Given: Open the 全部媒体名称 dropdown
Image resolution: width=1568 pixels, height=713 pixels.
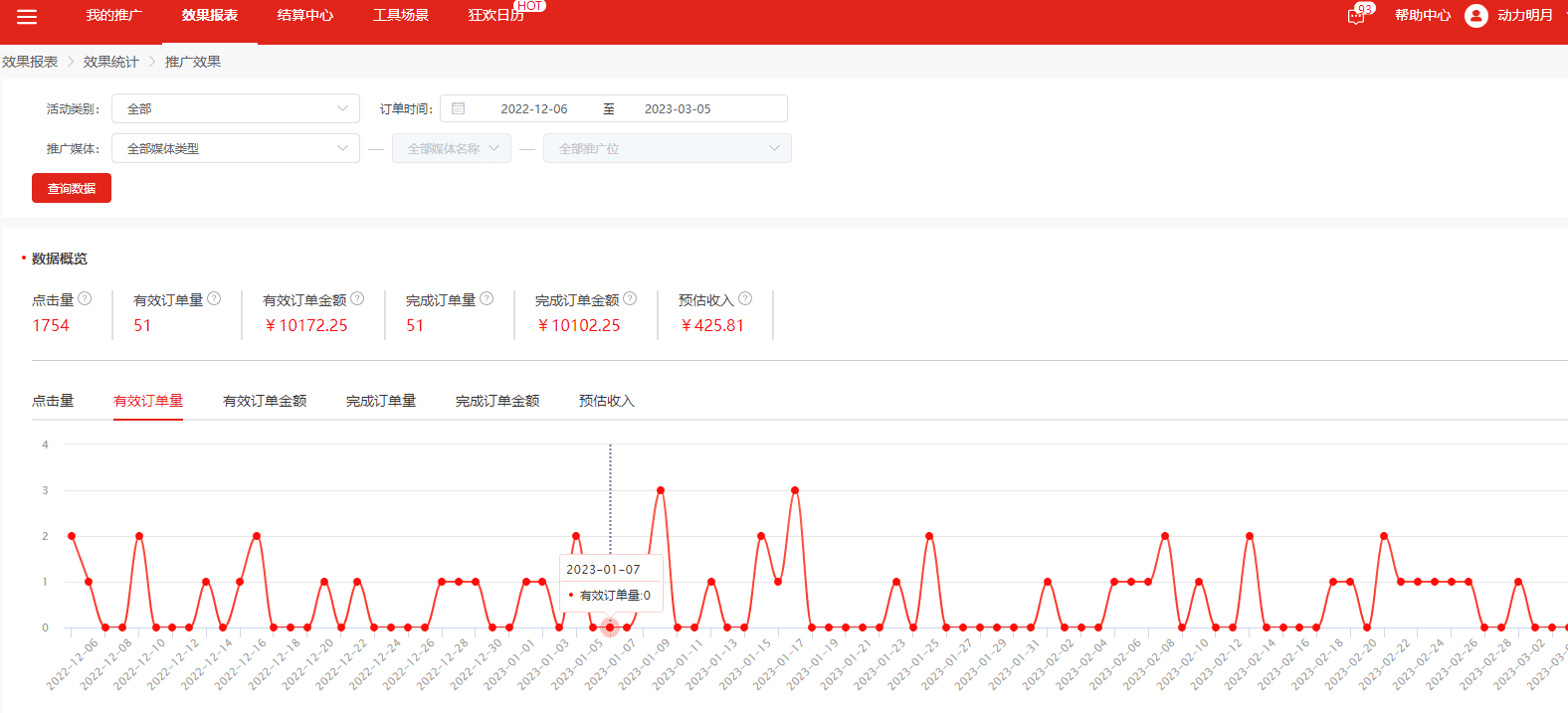Looking at the screenshot, I should 452,148.
